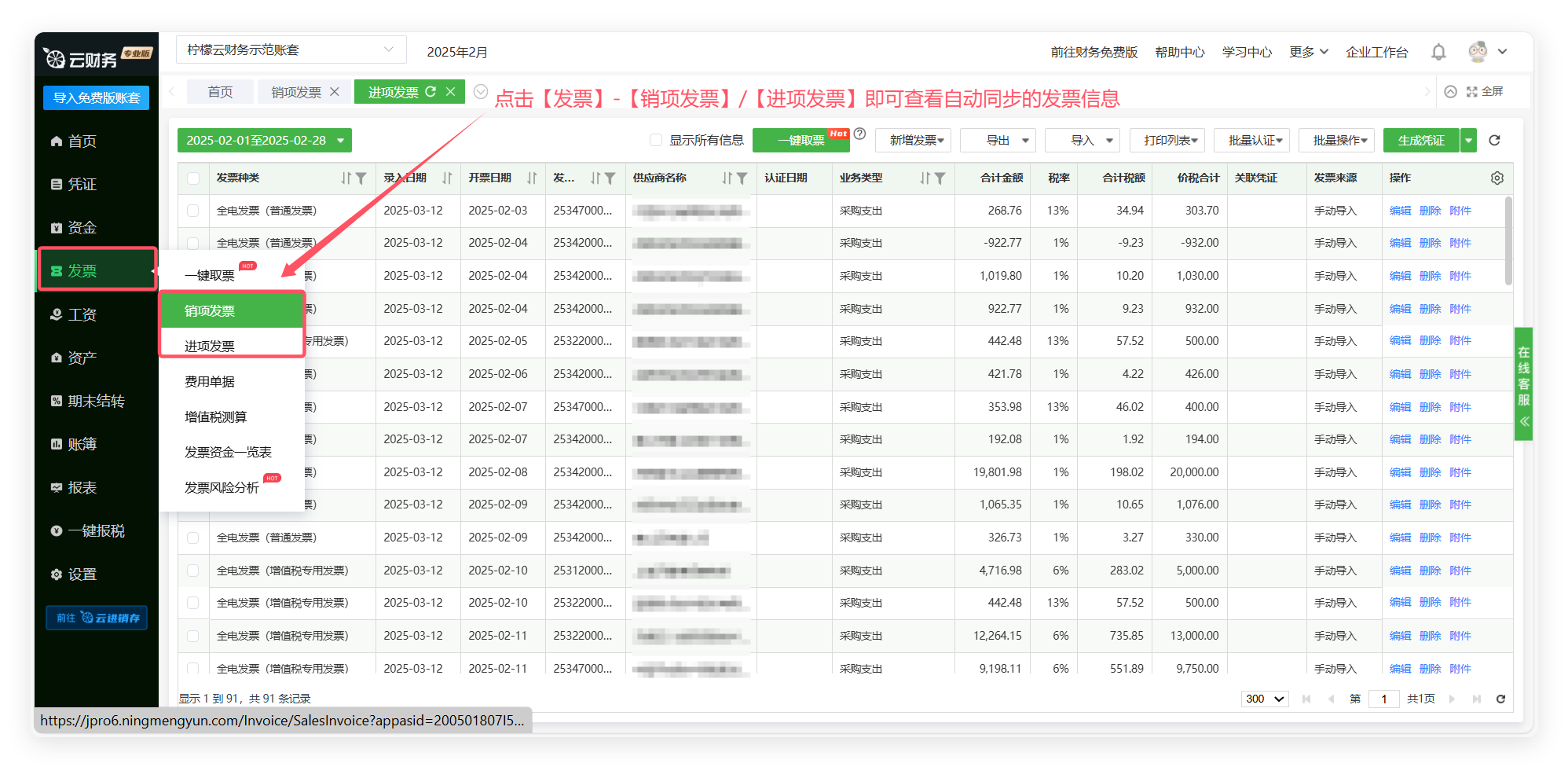The width and height of the screenshot is (1568, 767).
Task: Change page size selector showing 300
Action: coord(1265,699)
